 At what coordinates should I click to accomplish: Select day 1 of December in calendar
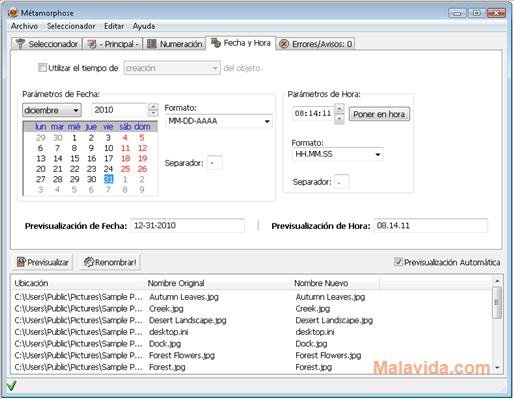coord(74,138)
